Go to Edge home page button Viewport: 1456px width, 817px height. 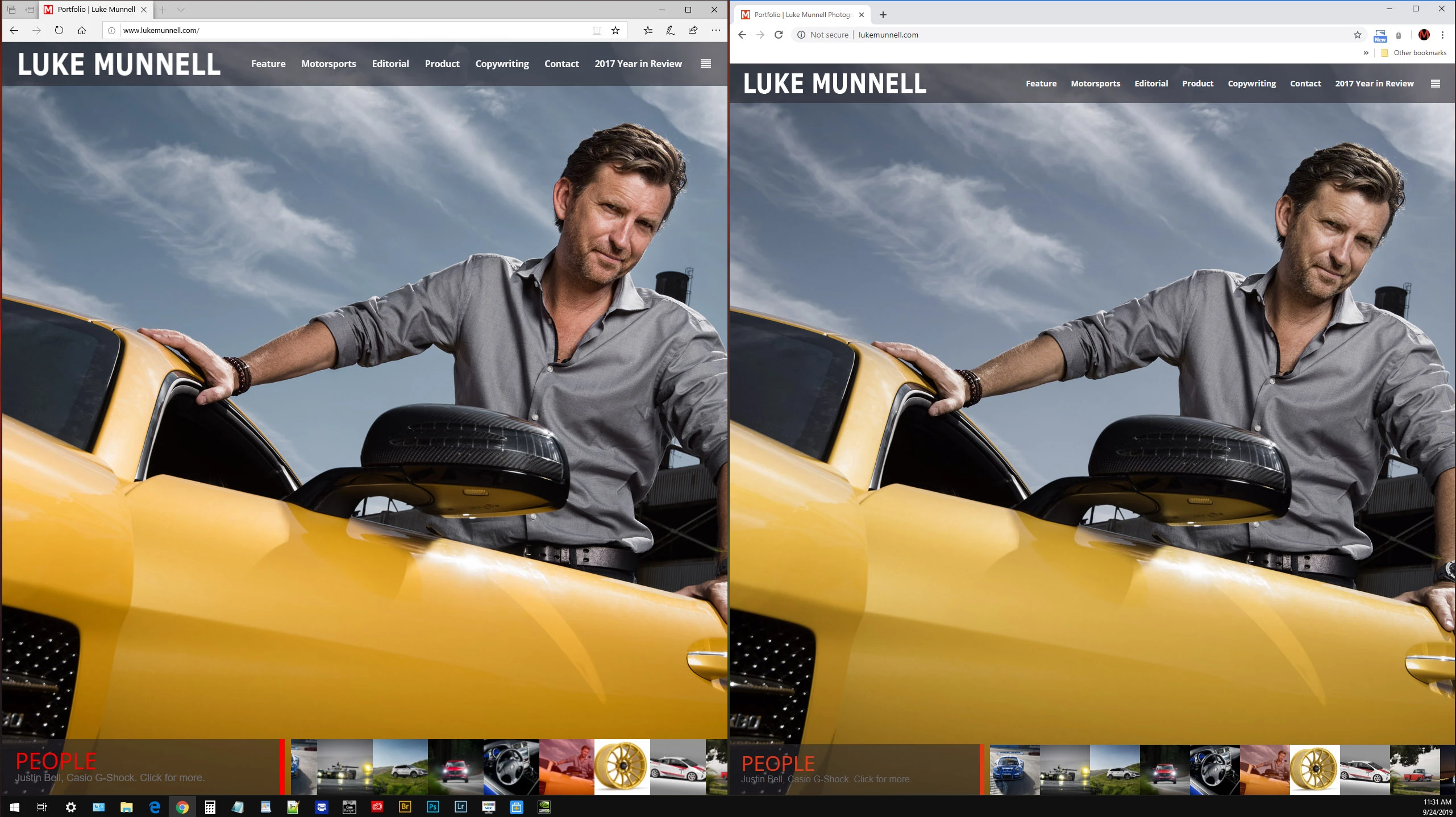pos(82,31)
